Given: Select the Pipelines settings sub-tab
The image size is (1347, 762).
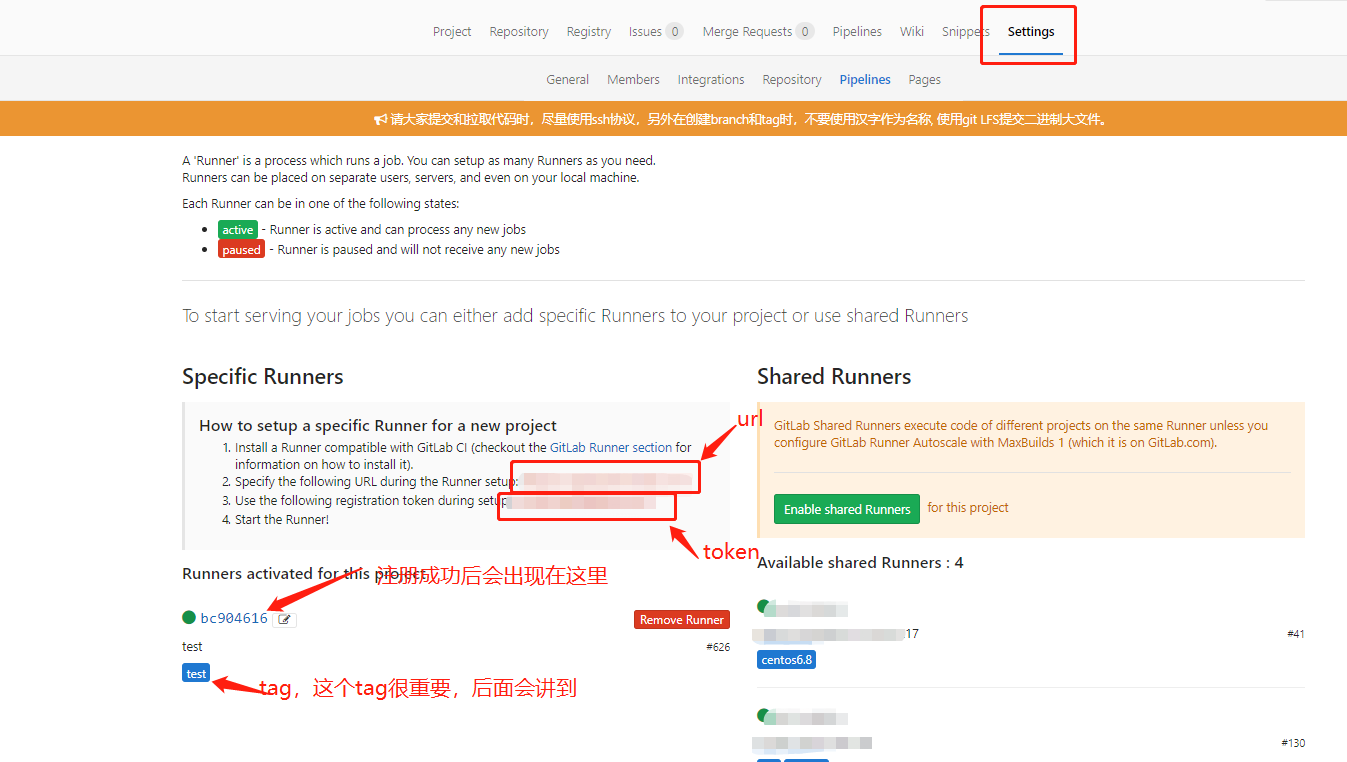Looking at the screenshot, I should 865,79.
